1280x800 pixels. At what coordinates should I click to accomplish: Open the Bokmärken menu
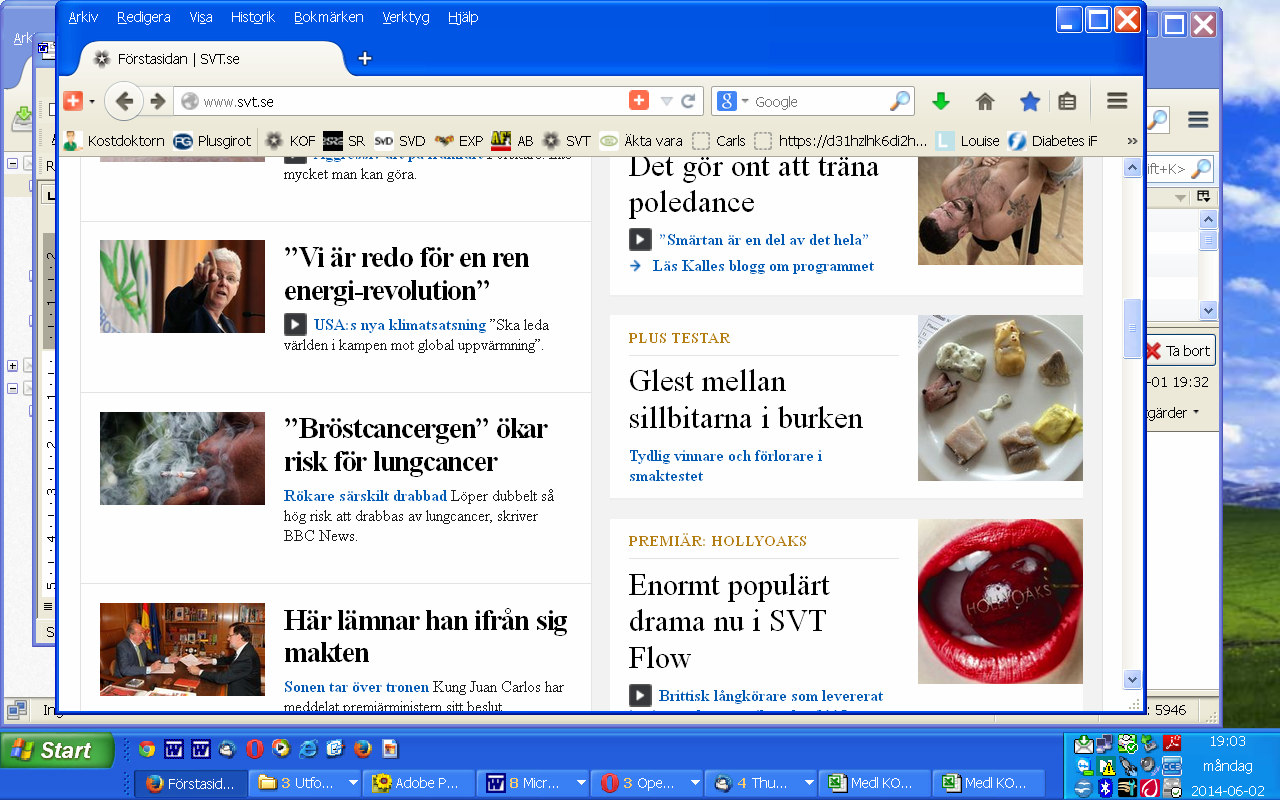click(x=329, y=17)
